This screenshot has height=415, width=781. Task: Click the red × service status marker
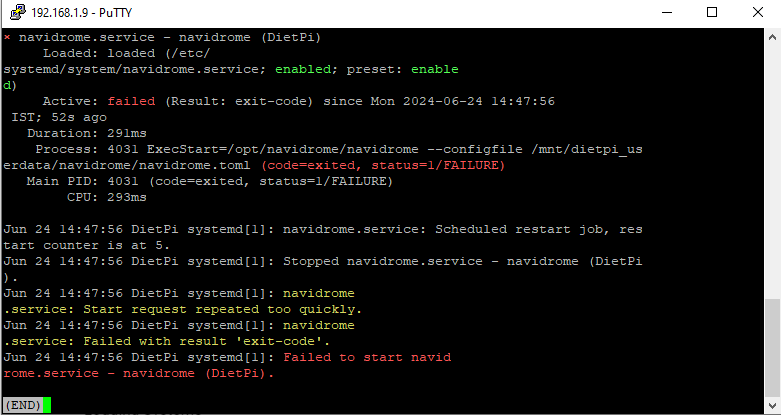[x=7, y=38]
